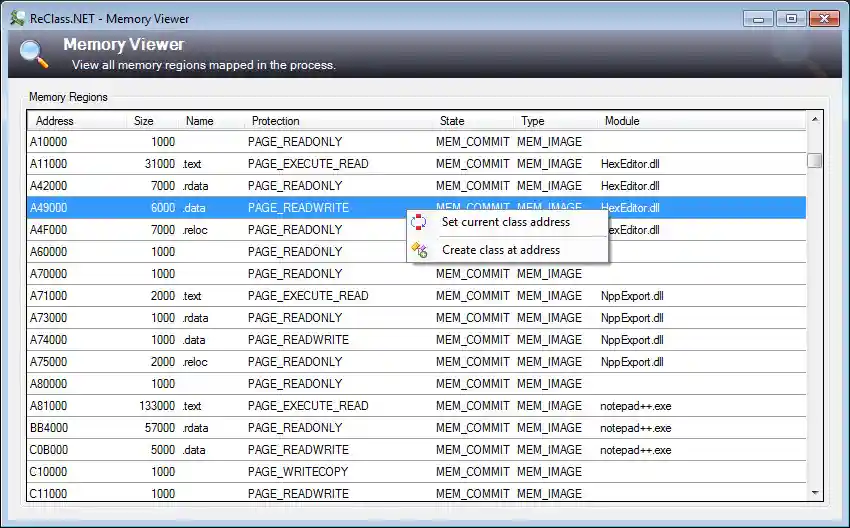850x528 pixels.
Task: Choose Create class at address option
Action: tap(500, 250)
